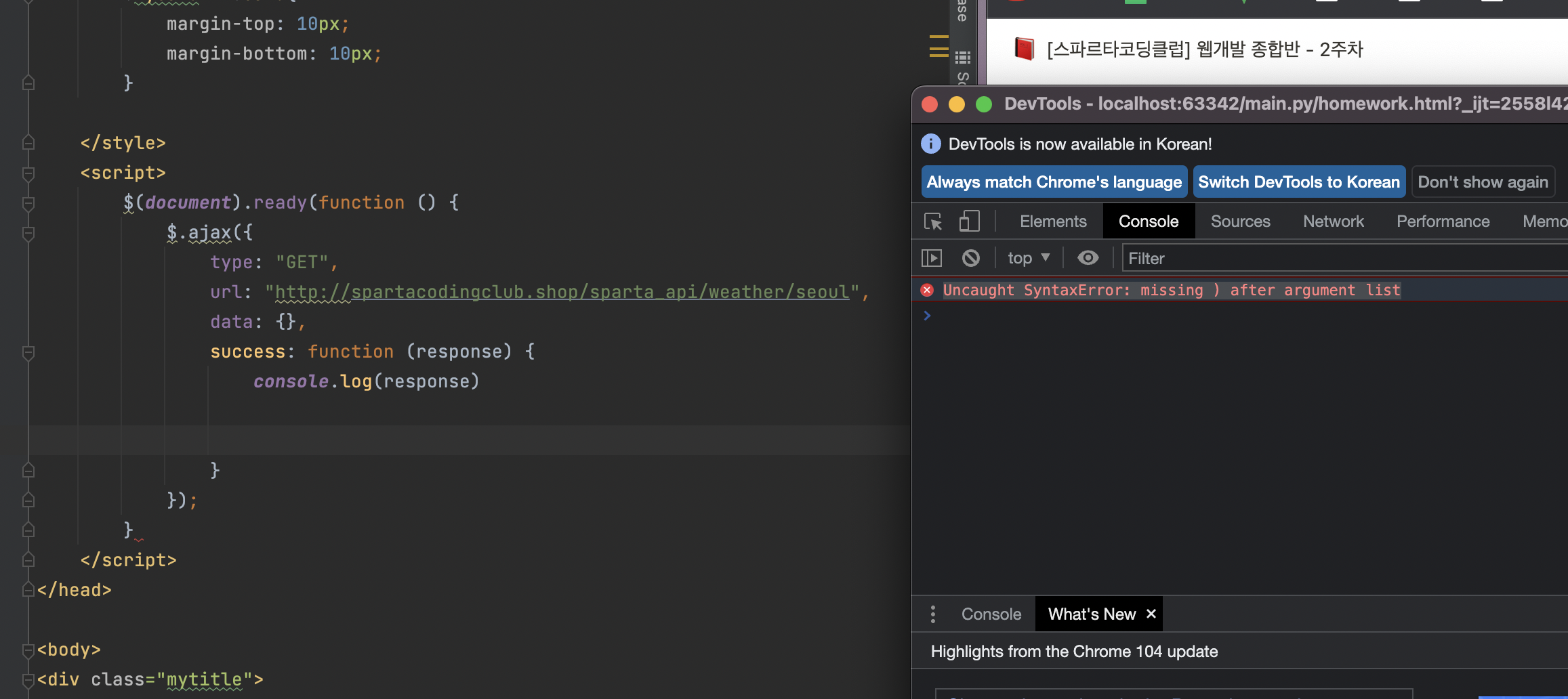Toggle the device toolbar icon in DevTools
This screenshot has width=1568, height=699.
point(970,221)
